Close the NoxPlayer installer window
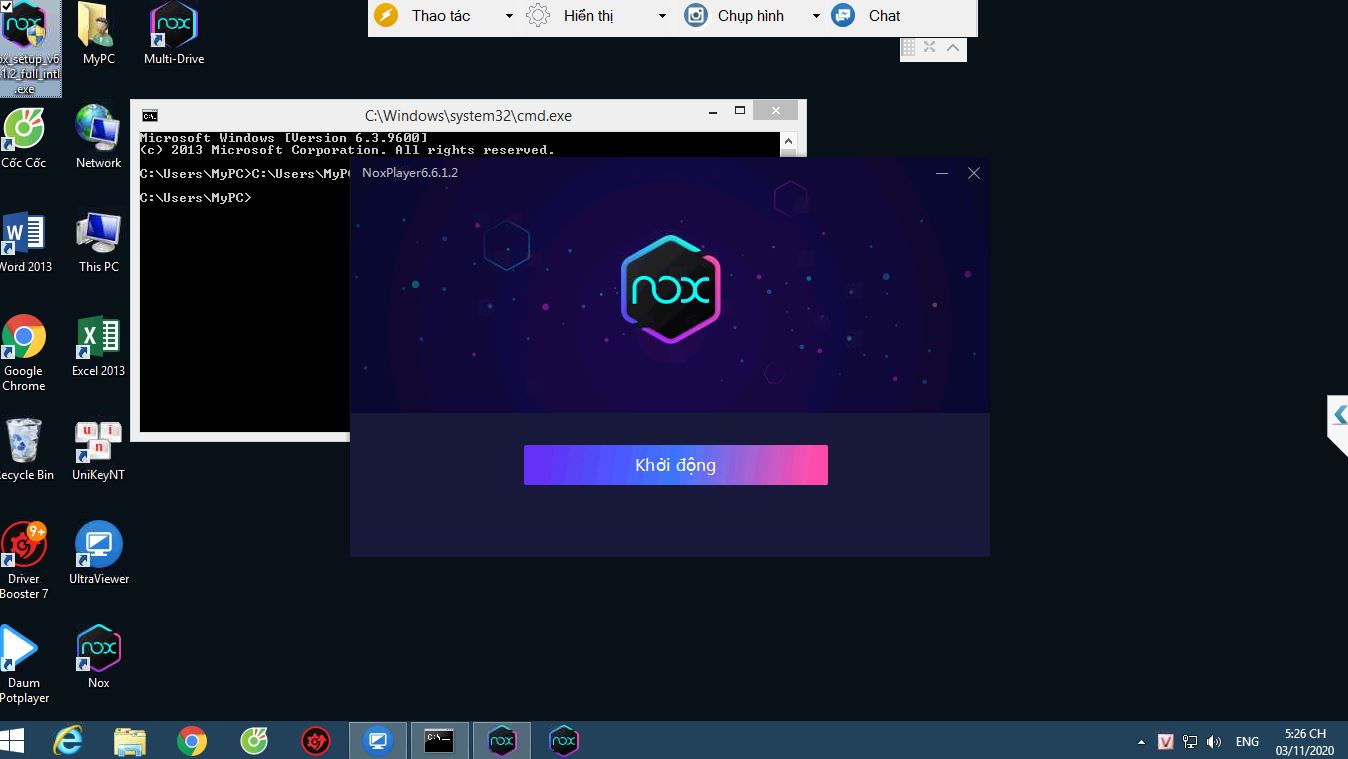This screenshot has height=759, width=1348. [974, 173]
